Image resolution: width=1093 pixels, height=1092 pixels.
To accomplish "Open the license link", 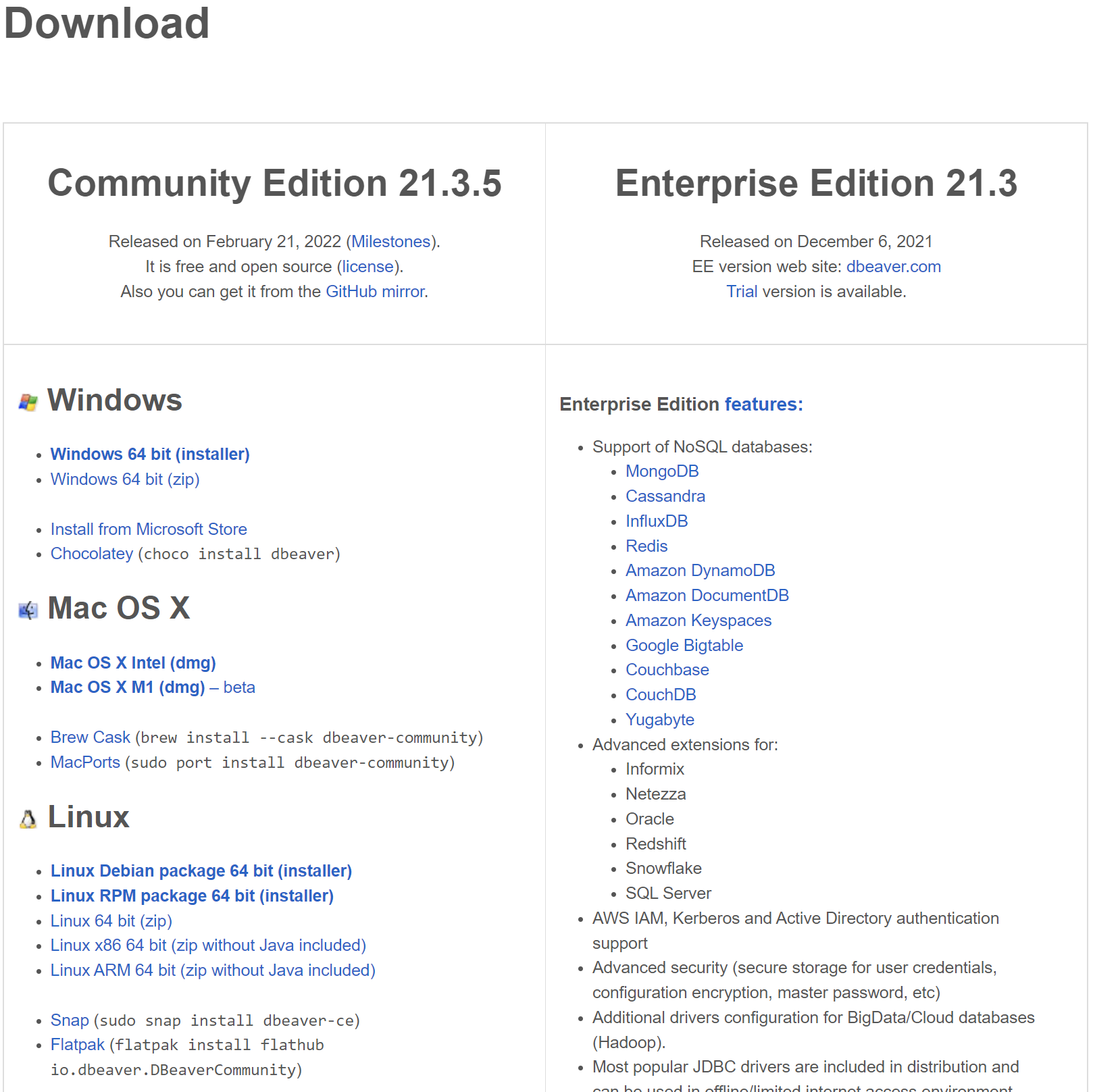I will coord(367,267).
